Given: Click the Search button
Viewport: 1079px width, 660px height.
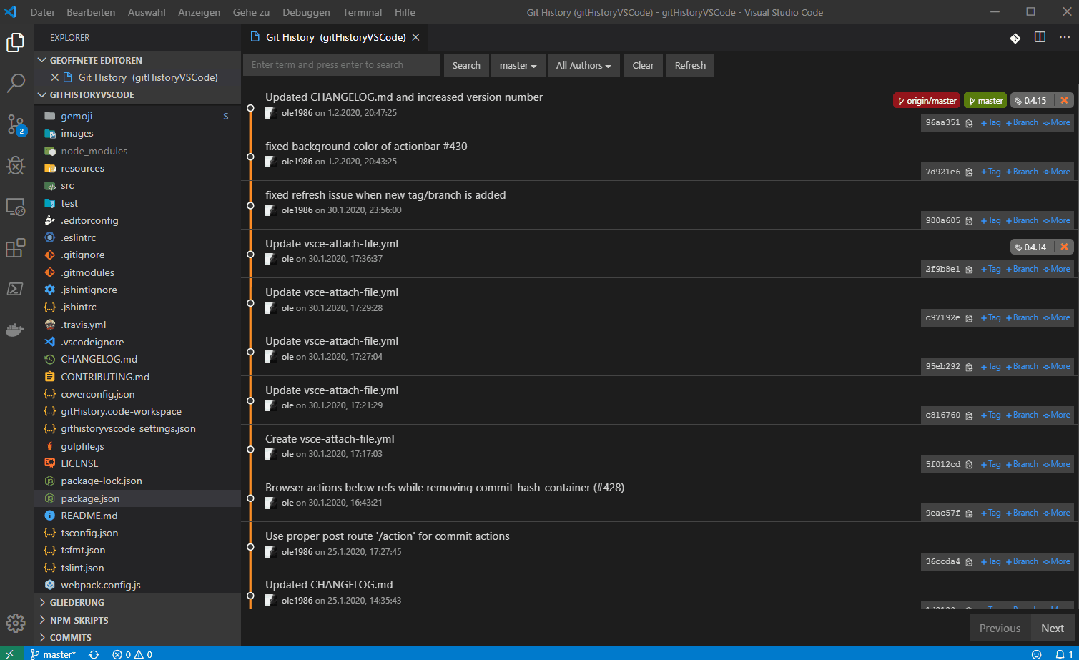Looking at the screenshot, I should (466, 65).
